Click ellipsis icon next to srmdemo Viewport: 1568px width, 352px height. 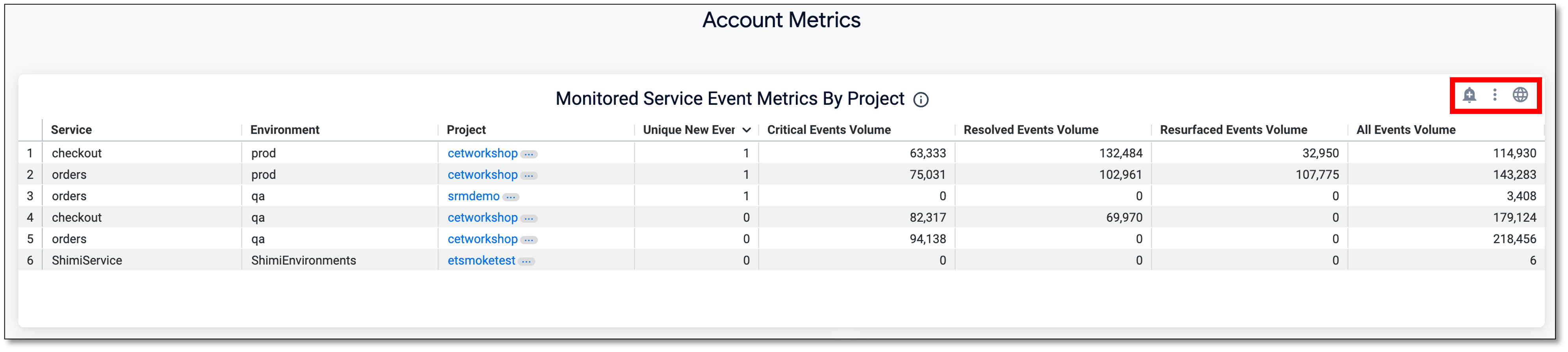tap(511, 197)
